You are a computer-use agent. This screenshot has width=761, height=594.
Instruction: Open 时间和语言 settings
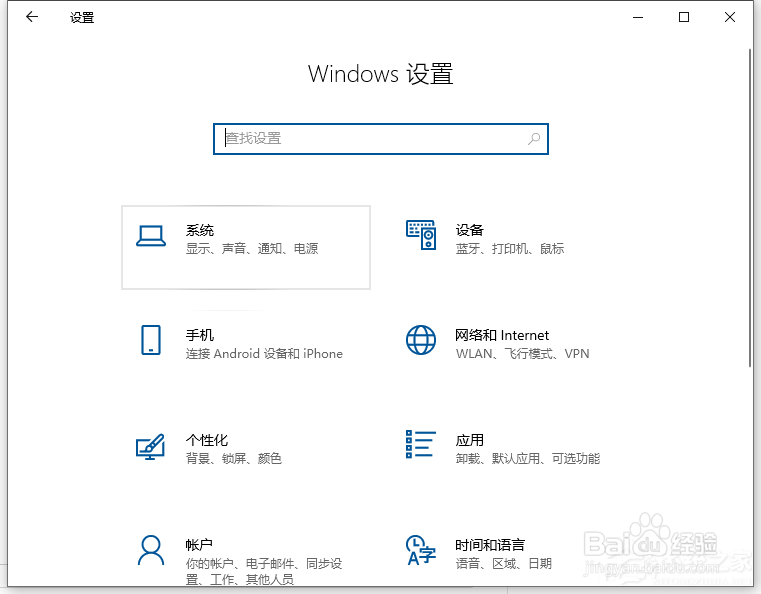515,553
